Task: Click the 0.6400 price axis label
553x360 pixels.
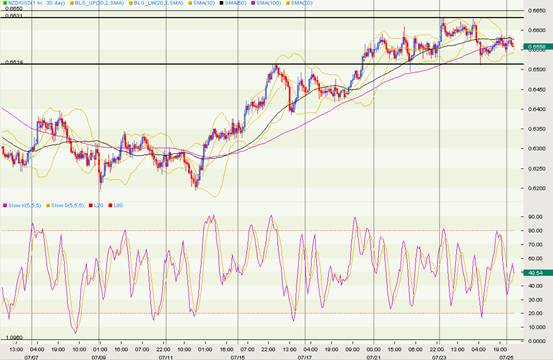Action: coord(537,109)
